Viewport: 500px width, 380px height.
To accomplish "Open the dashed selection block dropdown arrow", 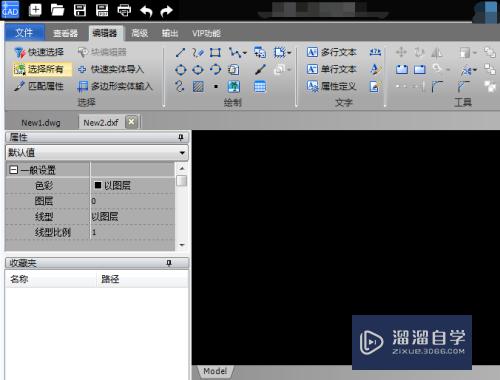I will pos(289,53).
